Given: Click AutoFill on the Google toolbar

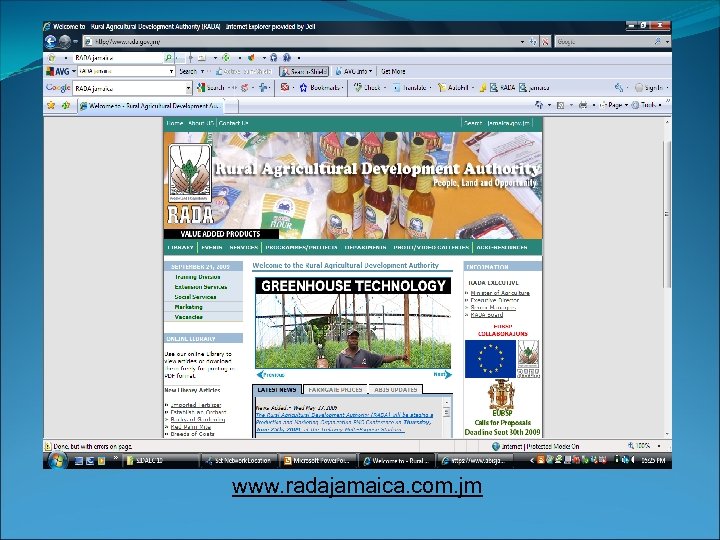Looking at the screenshot, I should [x=455, y=88].
